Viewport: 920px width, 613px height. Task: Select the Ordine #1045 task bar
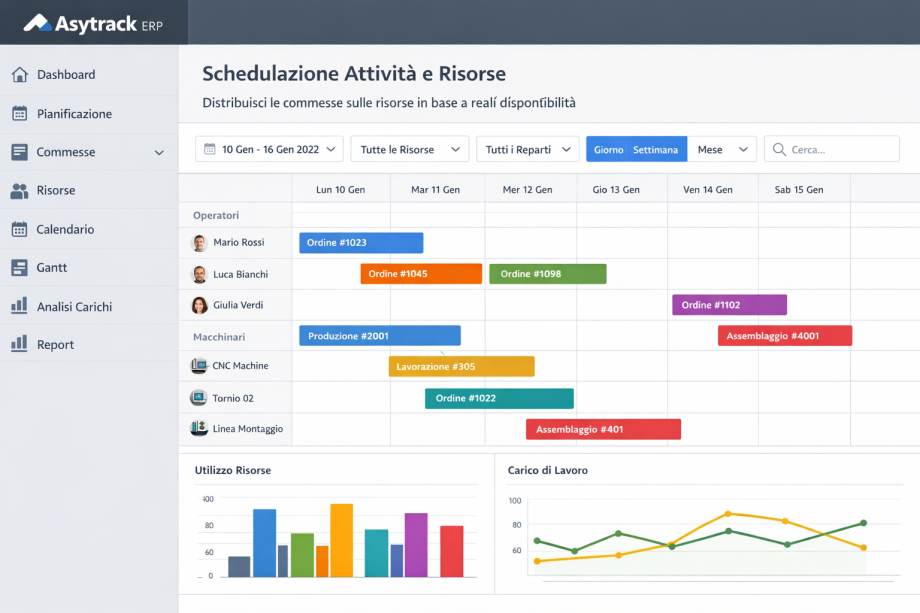[x=421, y=274]
